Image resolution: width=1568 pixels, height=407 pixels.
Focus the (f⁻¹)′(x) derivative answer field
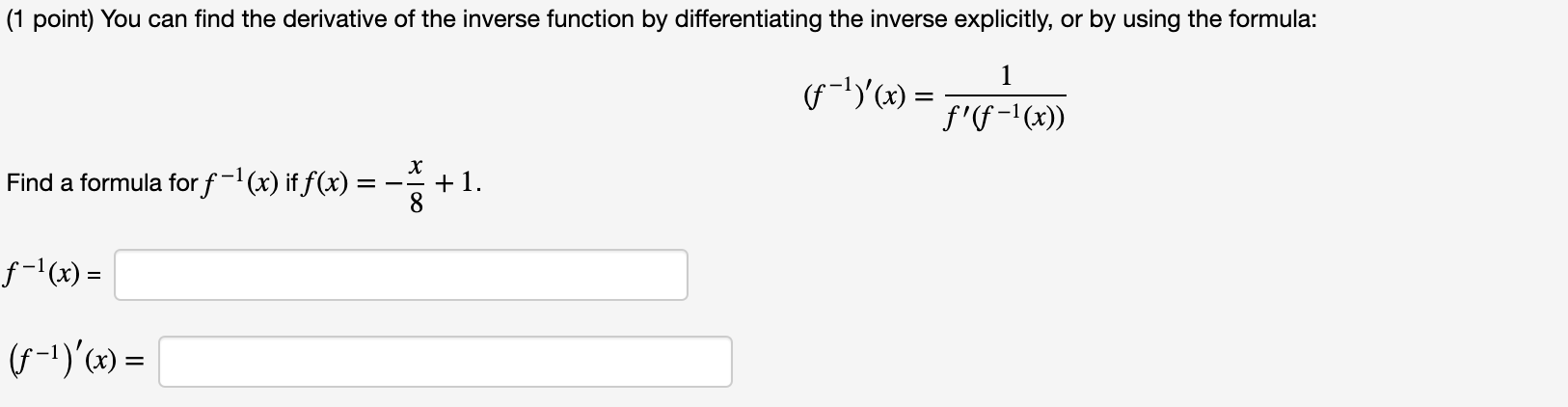[x=446, y=362]
